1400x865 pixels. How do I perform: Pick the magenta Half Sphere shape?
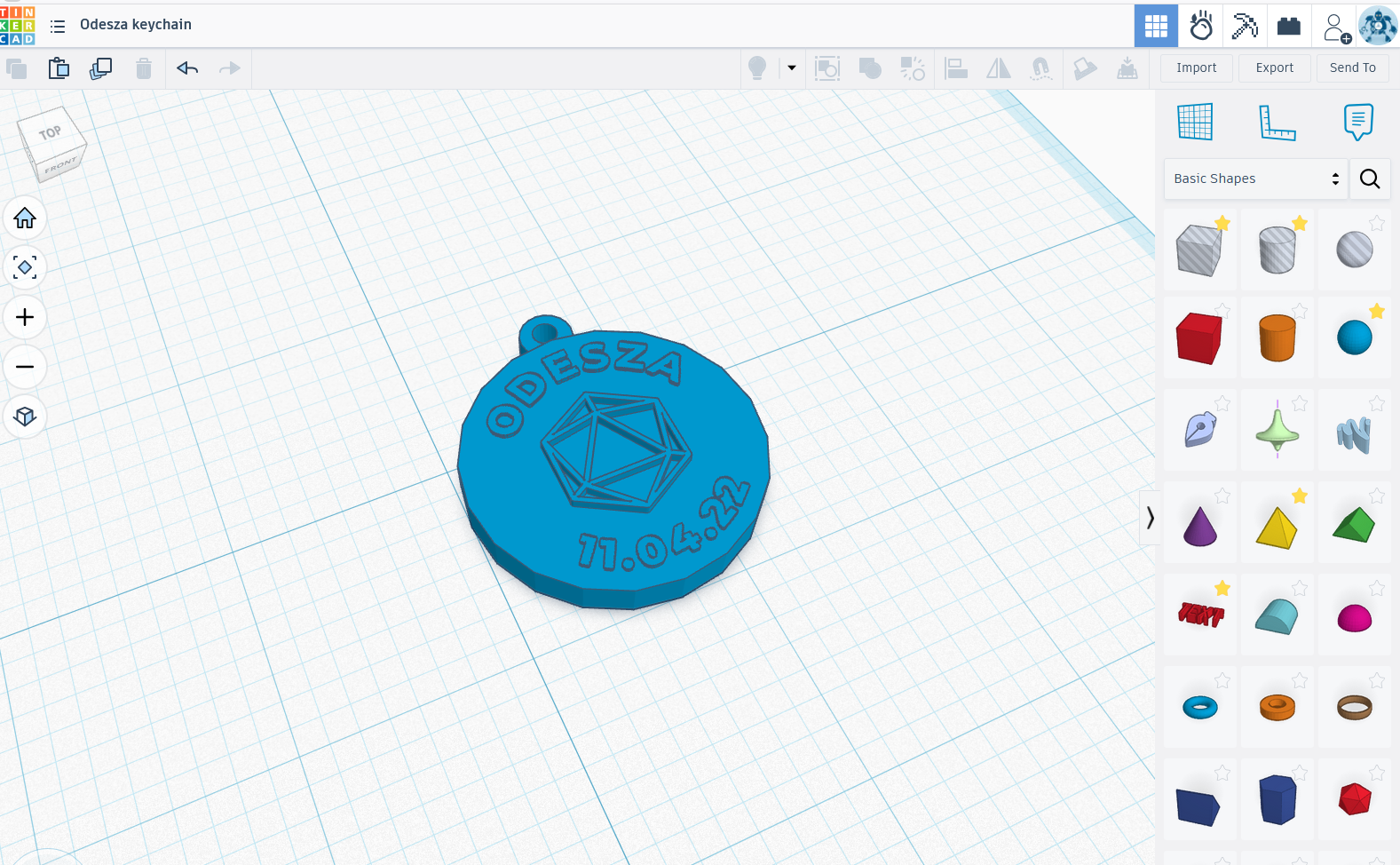1355,618
